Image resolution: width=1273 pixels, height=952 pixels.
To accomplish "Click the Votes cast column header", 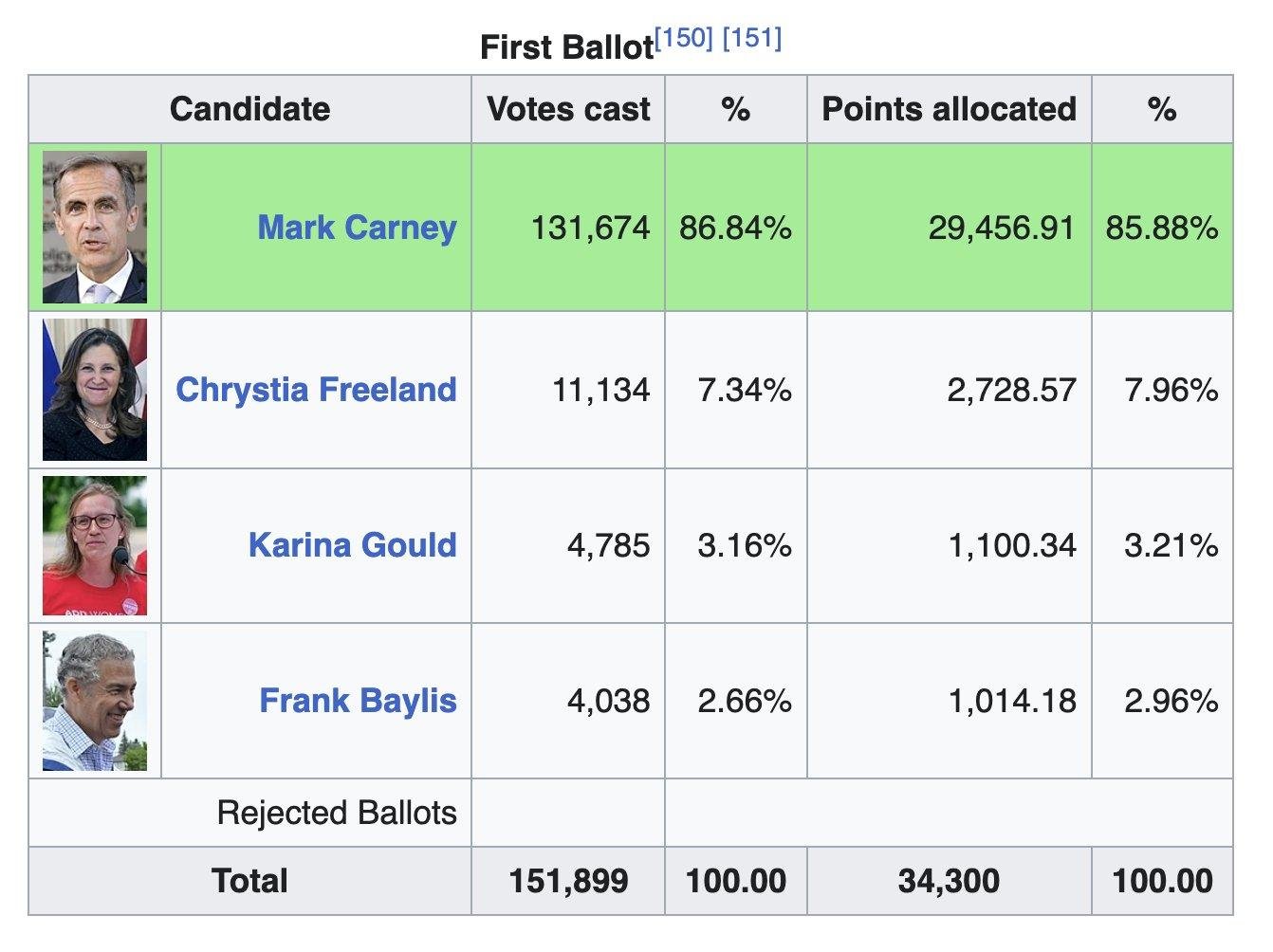I will click(x=568, y=109).
